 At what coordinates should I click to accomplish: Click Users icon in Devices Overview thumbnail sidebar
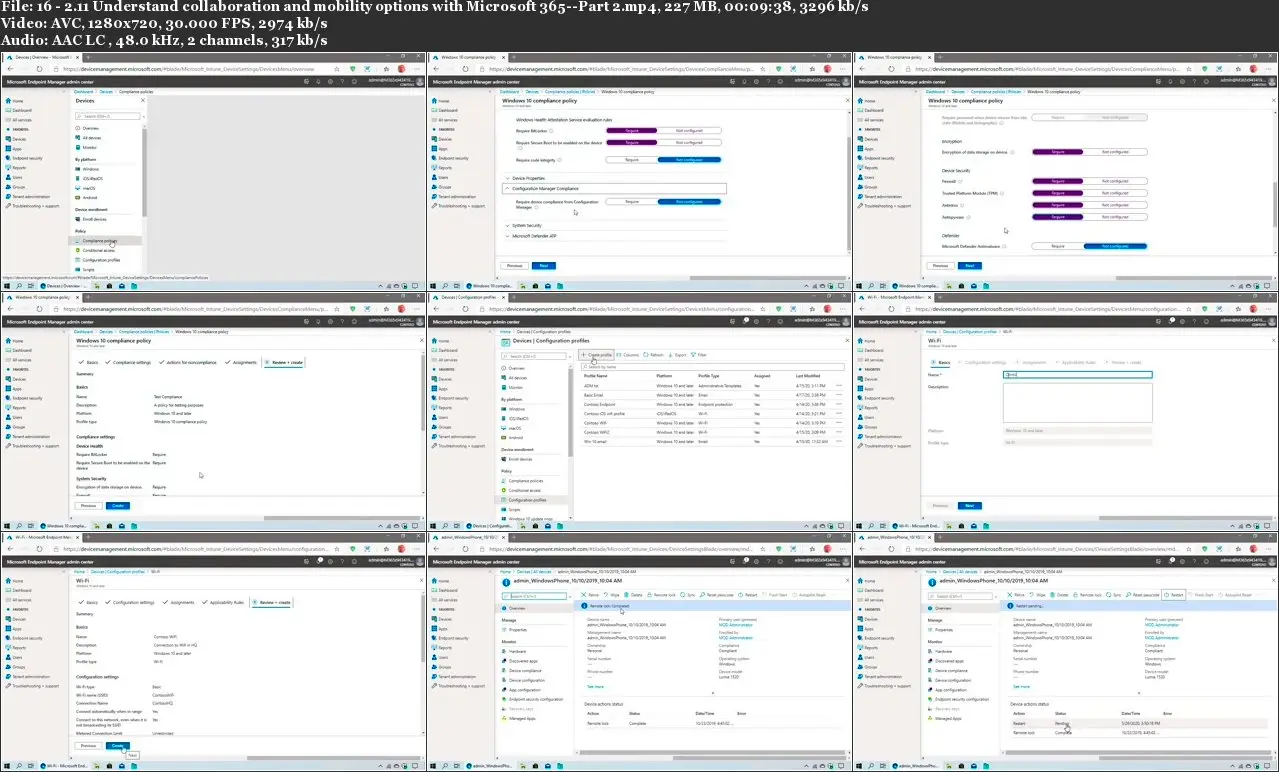[x=8, y=177]
